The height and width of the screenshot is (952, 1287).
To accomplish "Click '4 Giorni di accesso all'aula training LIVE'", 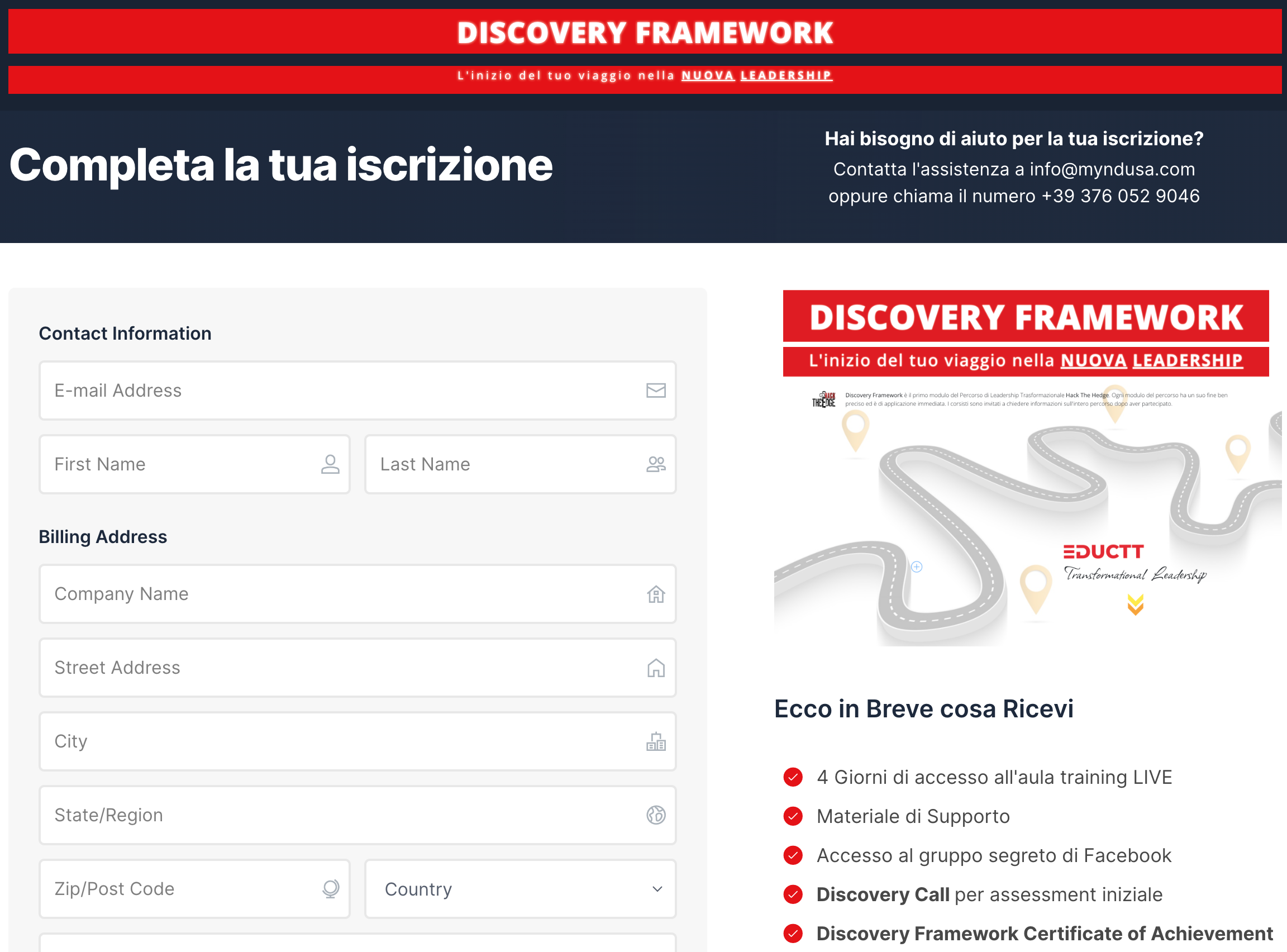I will coord(994,777).
